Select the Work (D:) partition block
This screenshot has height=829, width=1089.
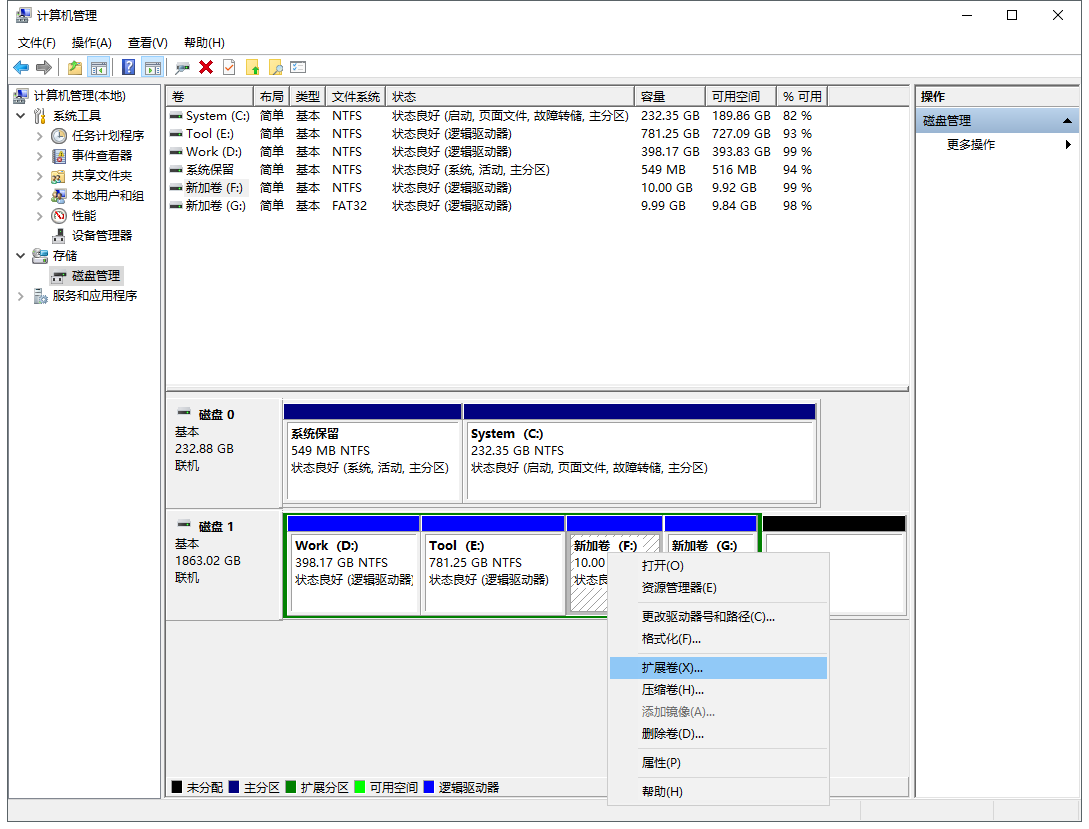click(352, 572)
